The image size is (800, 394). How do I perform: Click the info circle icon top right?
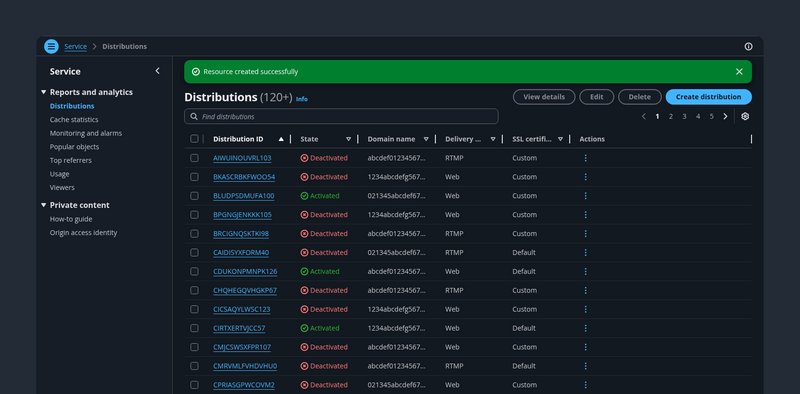[748, 46]
